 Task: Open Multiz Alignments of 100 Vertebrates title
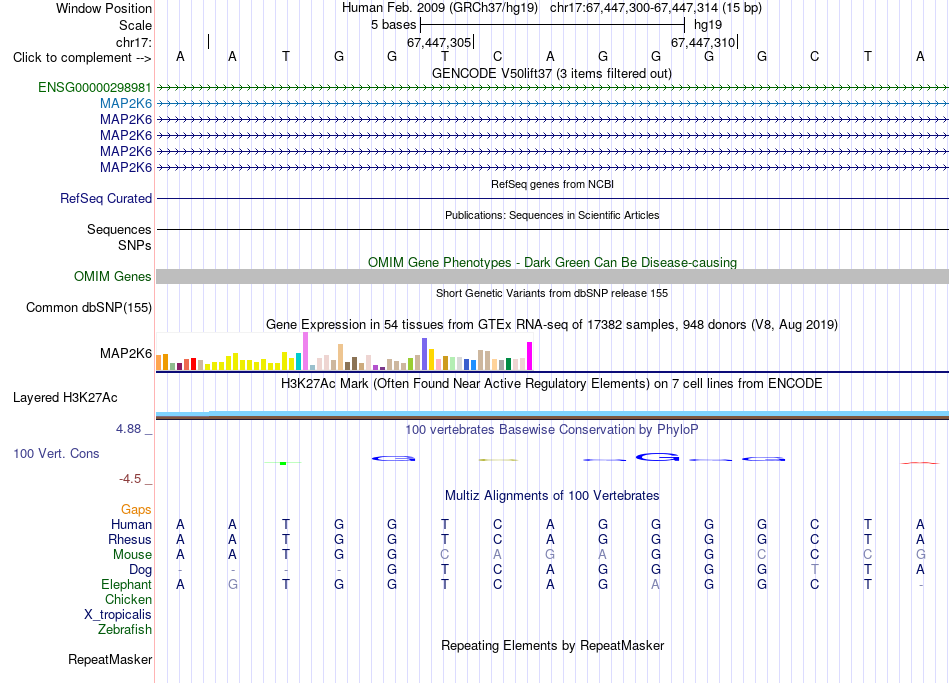tap(552, 496)
